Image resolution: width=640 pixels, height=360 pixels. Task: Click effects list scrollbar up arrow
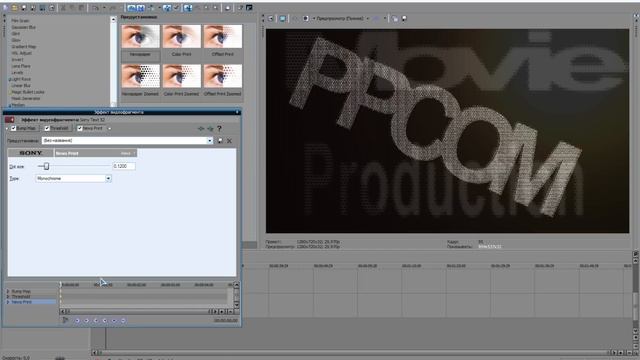tap(113, 19)
